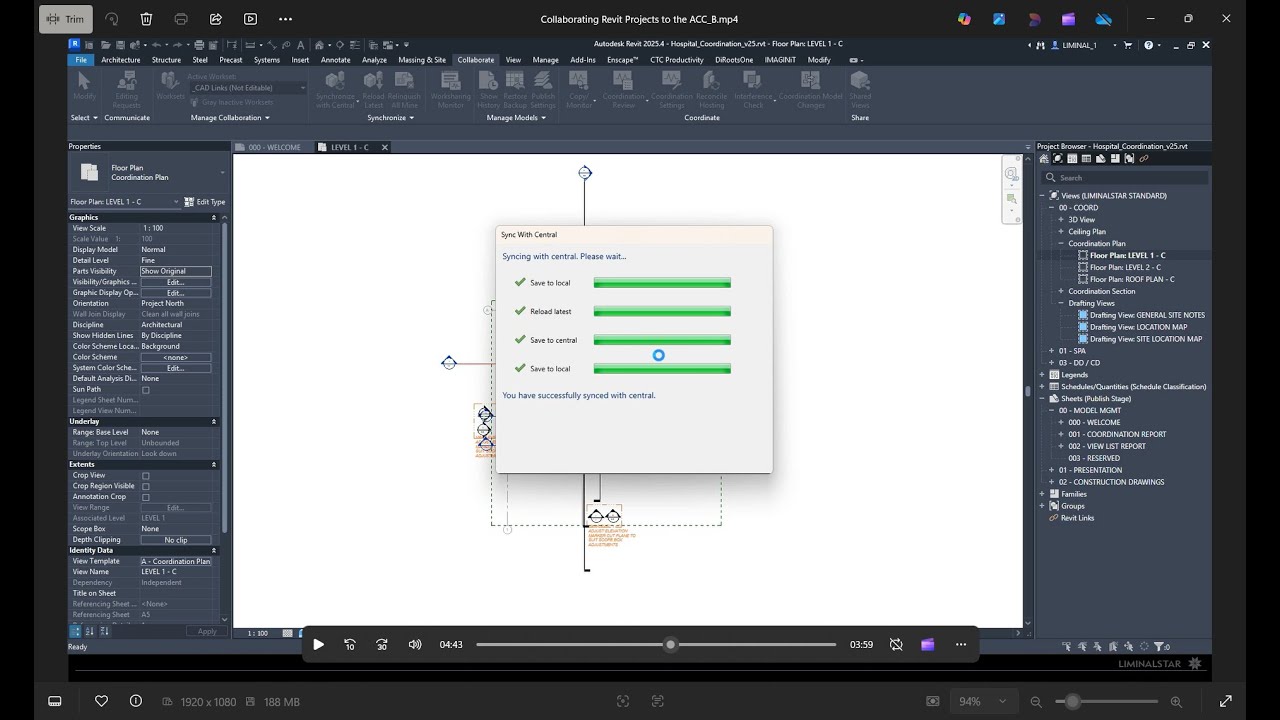The width and height of the screenshot is (1280, 720).
Task: Click the Restore Backup icon
Action: (x=515, y=82)
